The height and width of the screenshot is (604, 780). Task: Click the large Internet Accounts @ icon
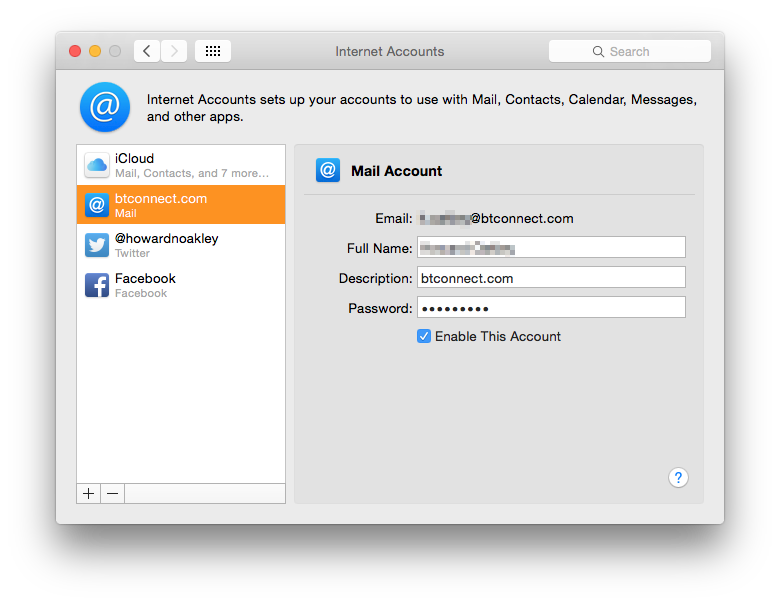coord(105,108)
